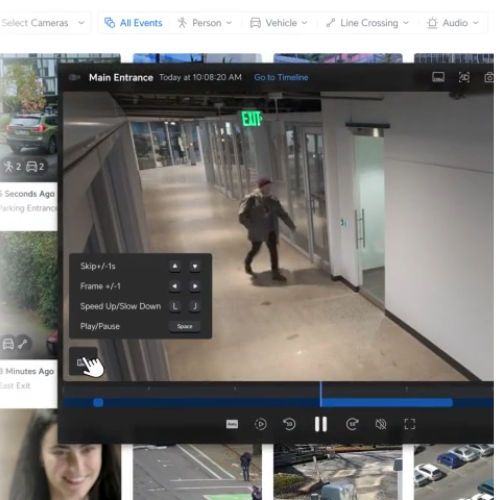Image resolution: width=500 pixels, height=500 pixels.
Task: Take a snapshot with the camera icon
Action: tap(489, 77)
